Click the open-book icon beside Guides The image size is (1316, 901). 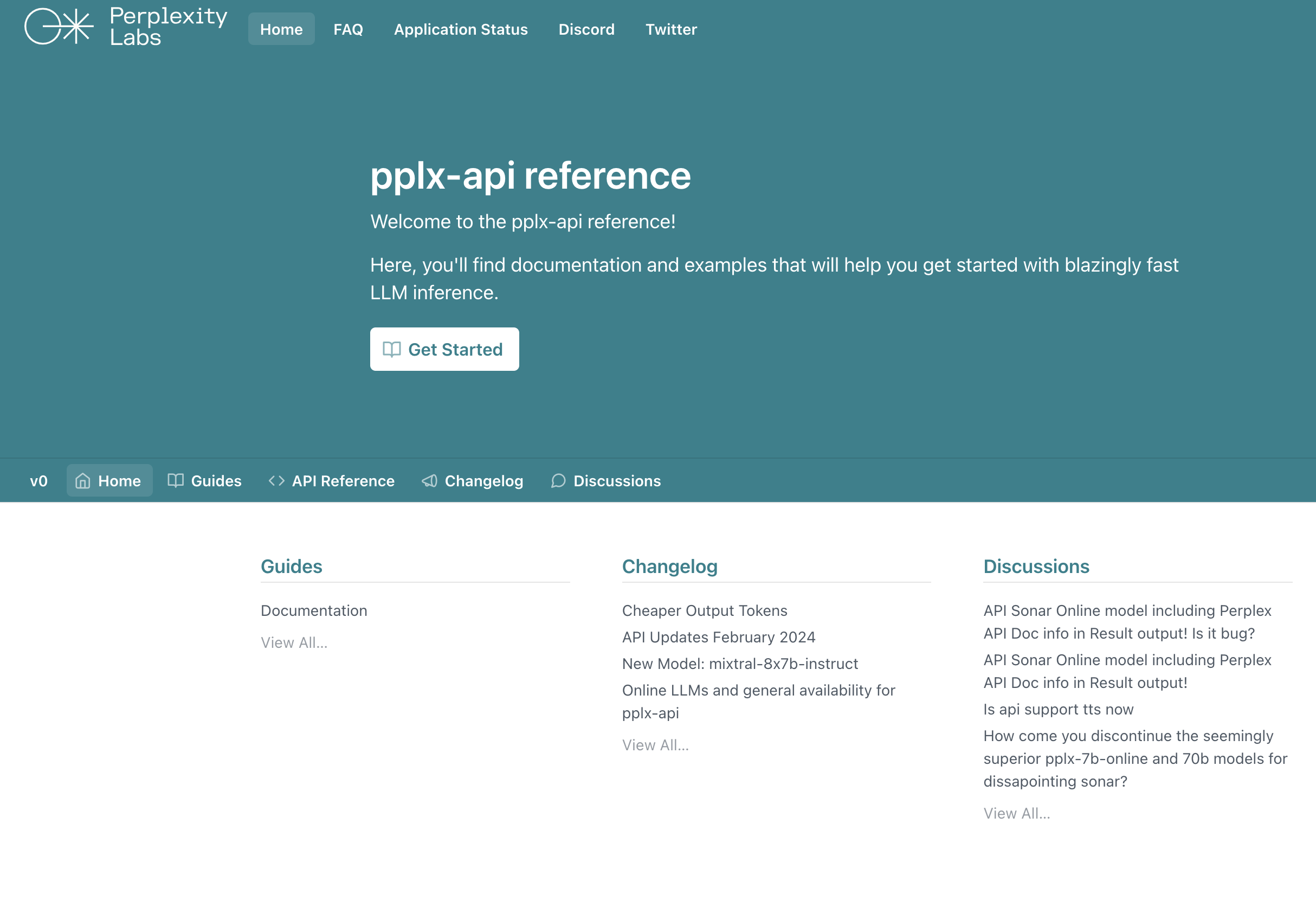pyautogui.click(x=176, y=481)
